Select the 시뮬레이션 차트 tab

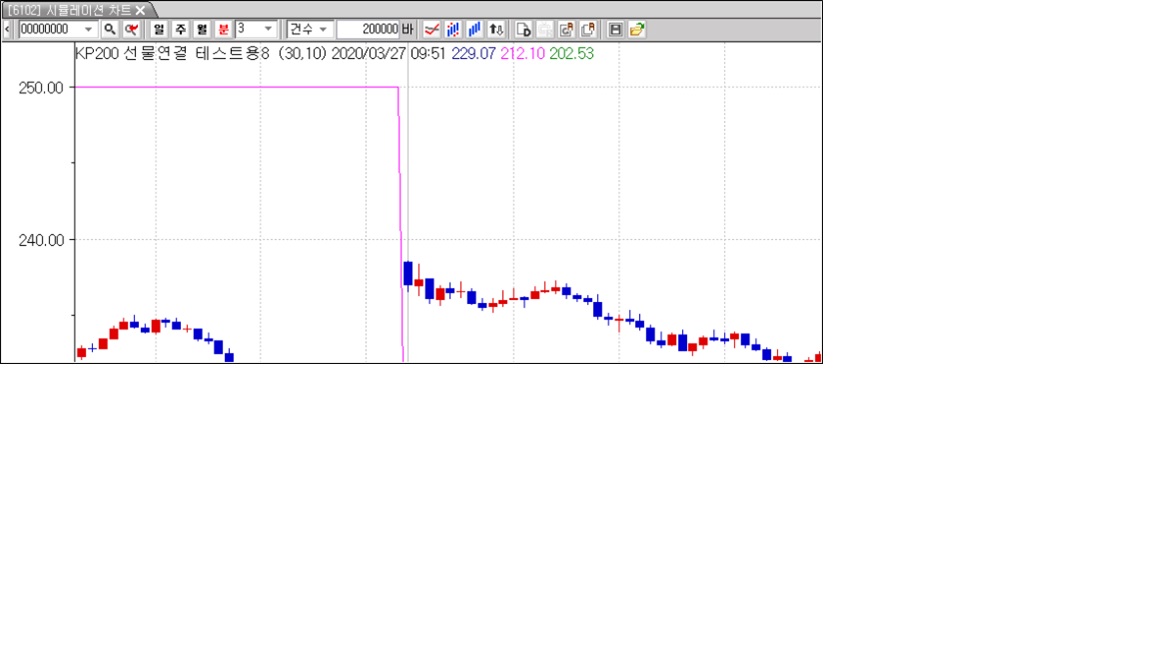click(x=68, y=9)
